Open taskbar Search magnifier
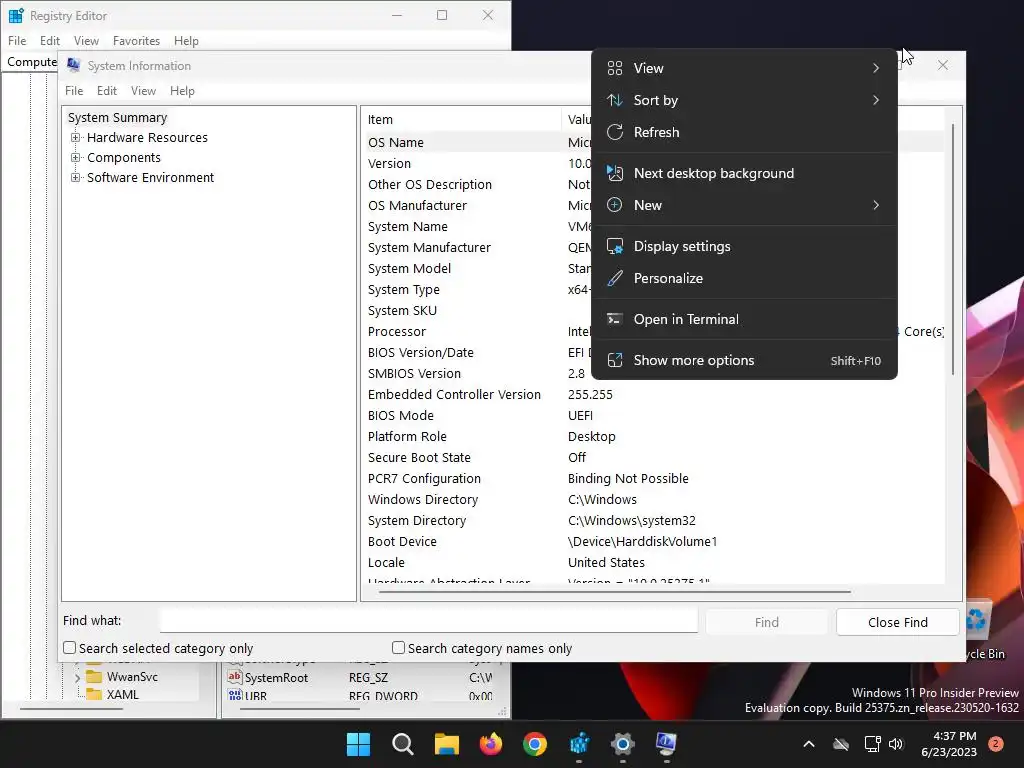This screenshot has height=768, width=1024. [x=402, y=744]
